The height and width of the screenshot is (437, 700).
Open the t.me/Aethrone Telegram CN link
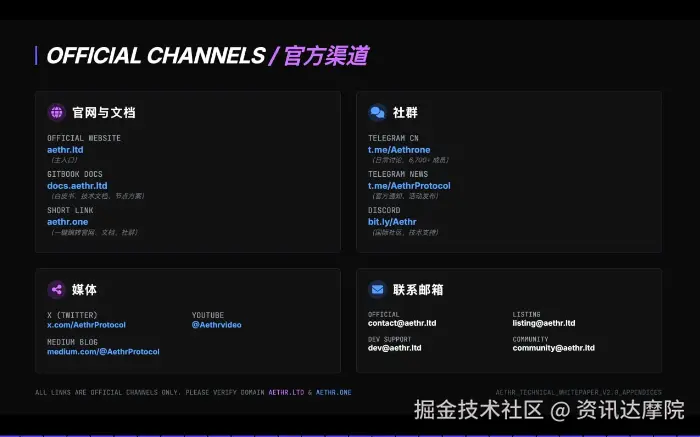tap(399, 150)
